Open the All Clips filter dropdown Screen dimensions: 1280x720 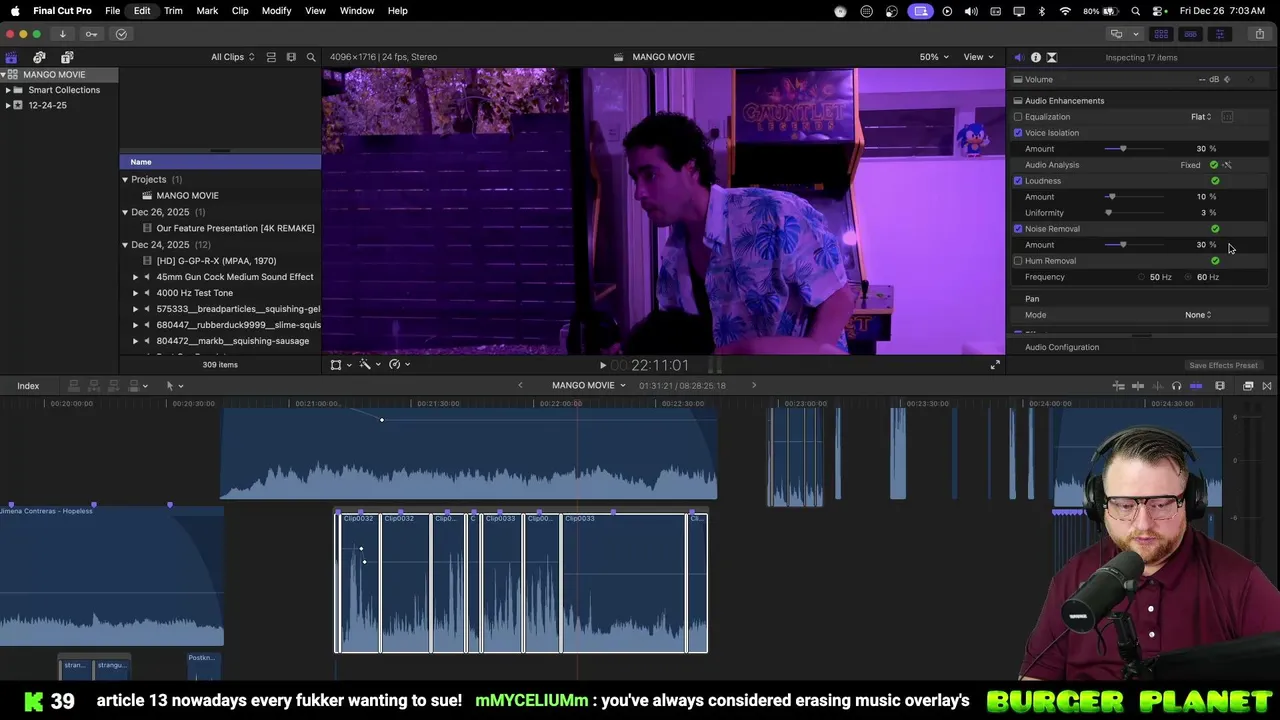click(x=232, y=57)
